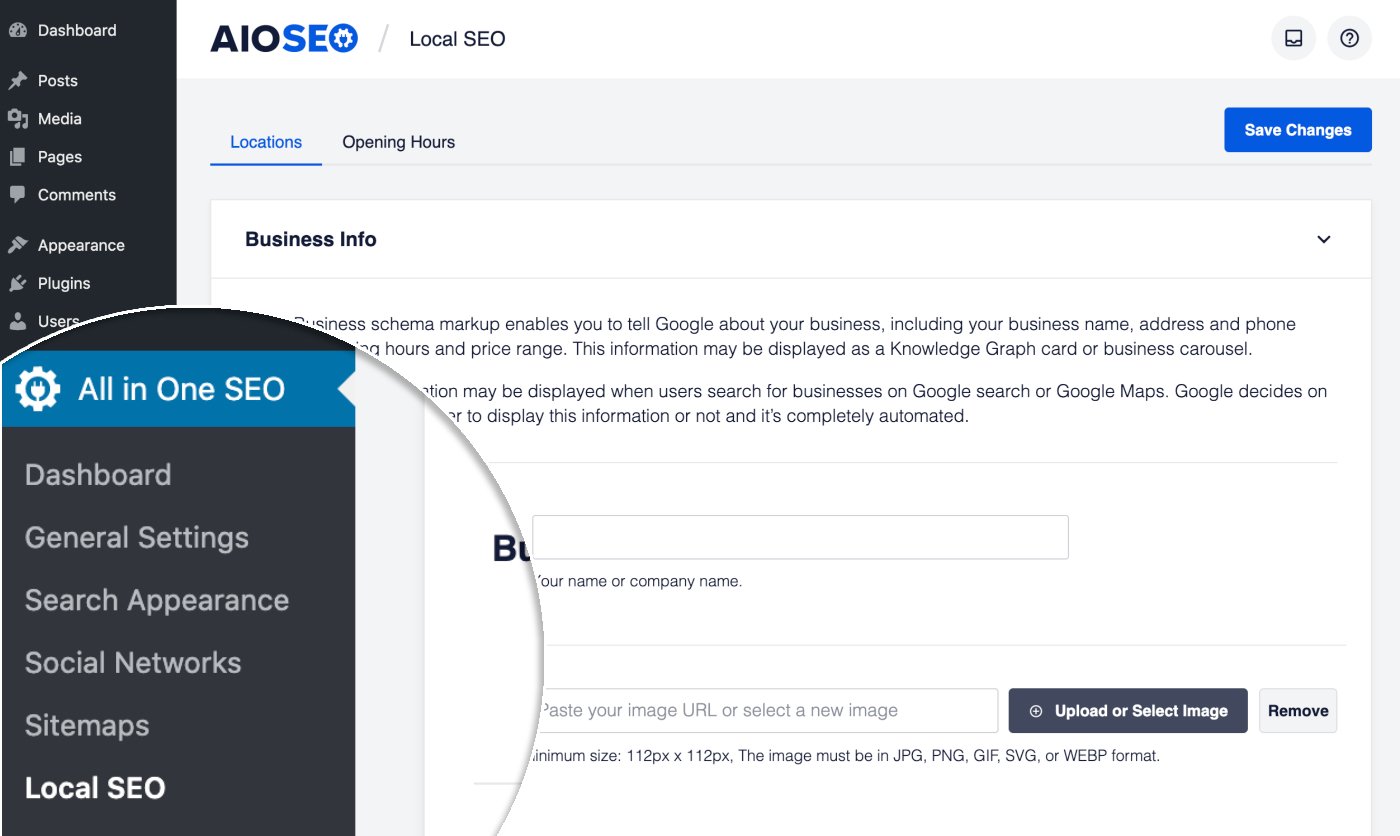This screenshot has height=836, width=1400.
Task: Go to Sitemaps in AIOSEO menu
Action: pos(87,726)
